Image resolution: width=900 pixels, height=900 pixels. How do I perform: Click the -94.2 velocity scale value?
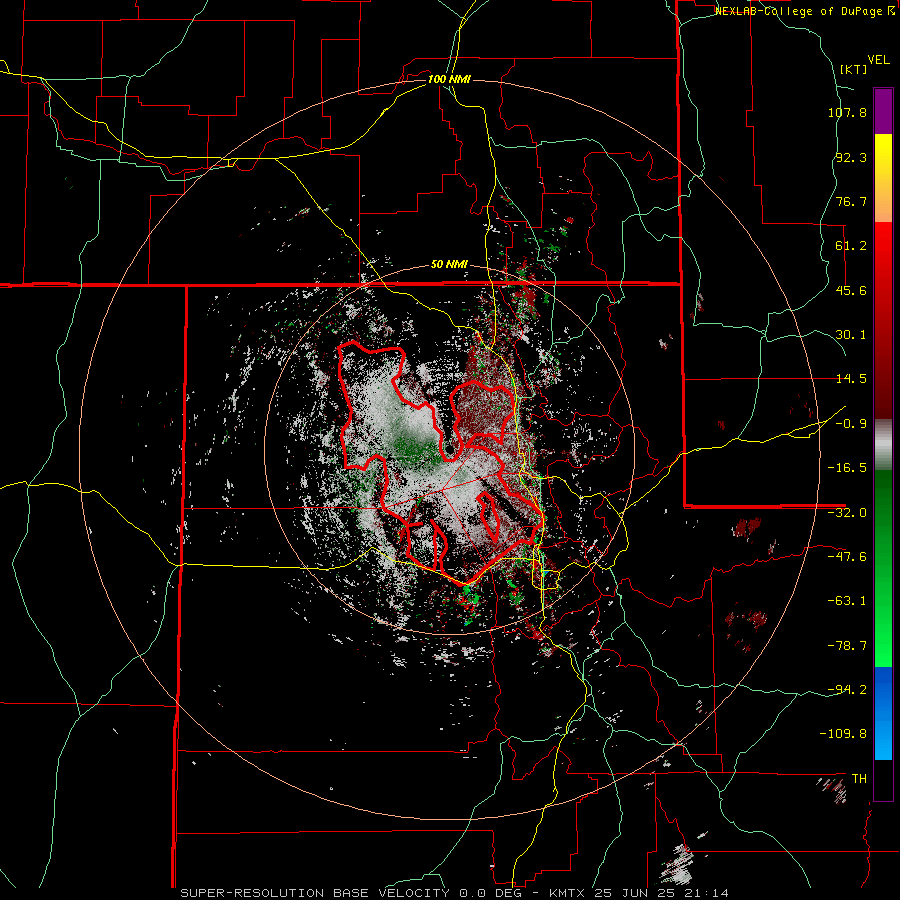pyautogui.click(x=847, y=689)
